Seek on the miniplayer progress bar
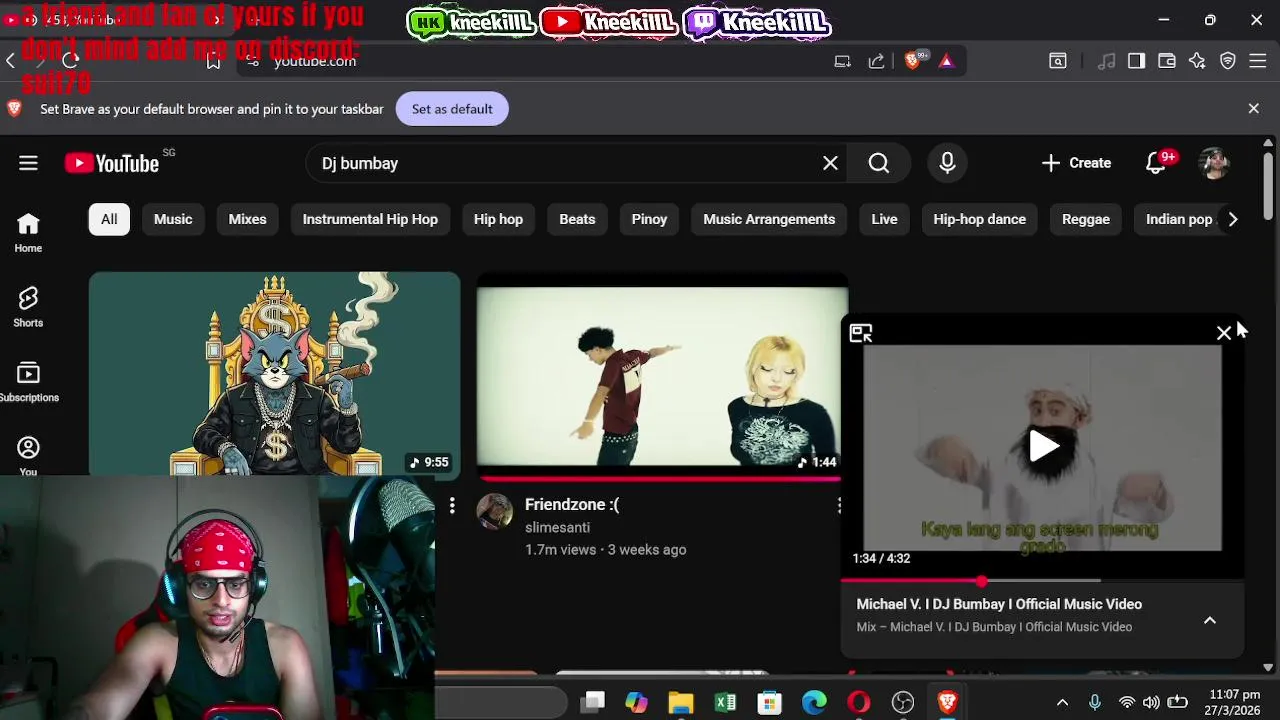This screenshot has width=1280, height=720. coord(1042,580)
